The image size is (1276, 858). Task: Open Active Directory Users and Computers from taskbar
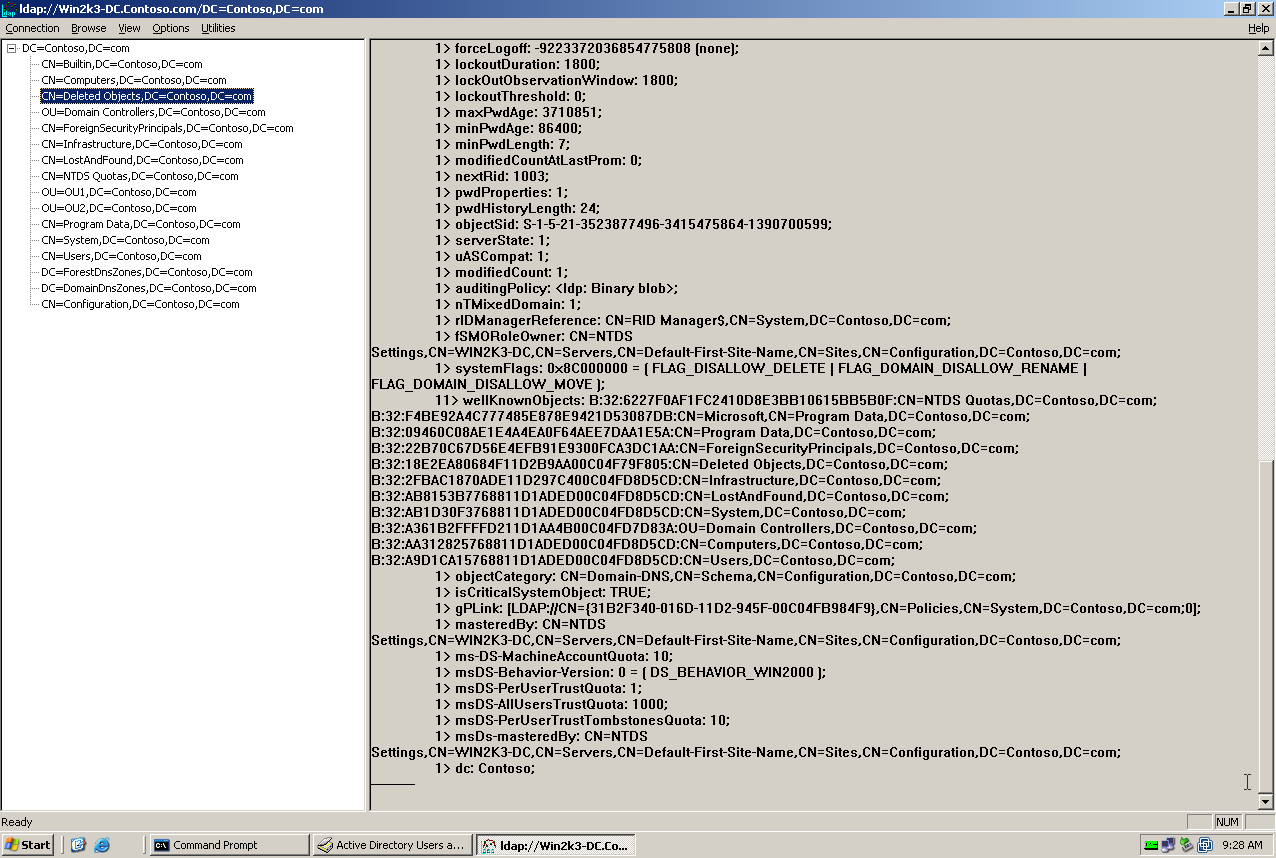(x=392, y=844)
